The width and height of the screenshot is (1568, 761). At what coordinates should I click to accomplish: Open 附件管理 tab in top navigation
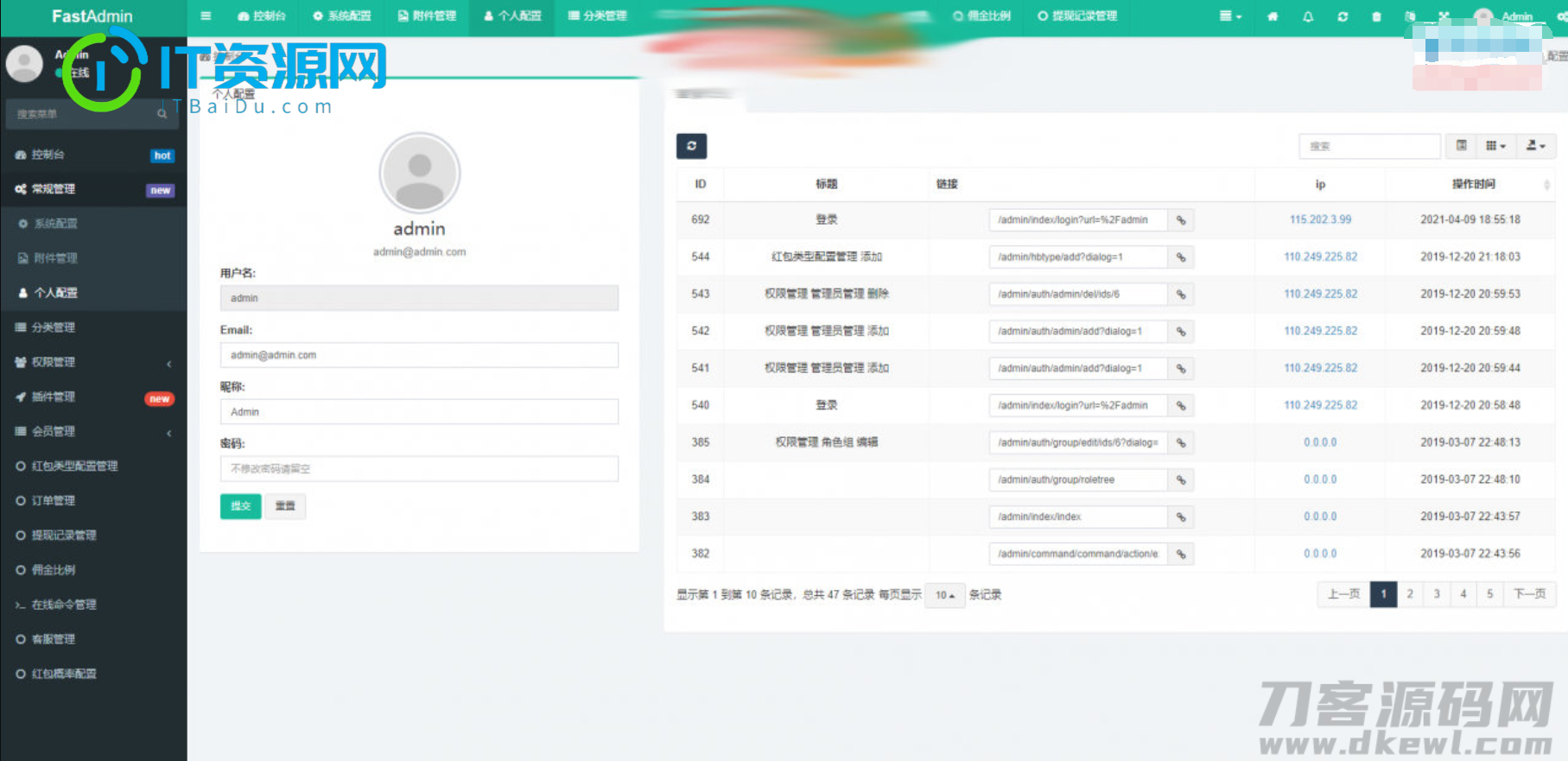tap(427, 16)
